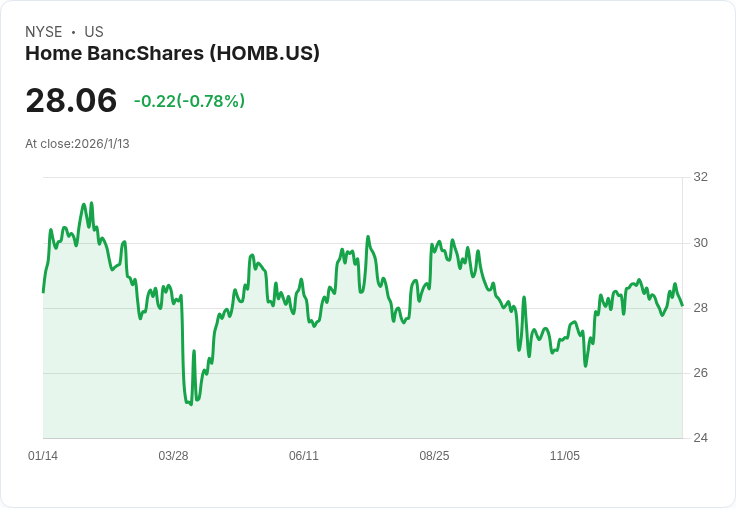
Task: Select the 03/28 date on x-axis
Action: (173, 456)
